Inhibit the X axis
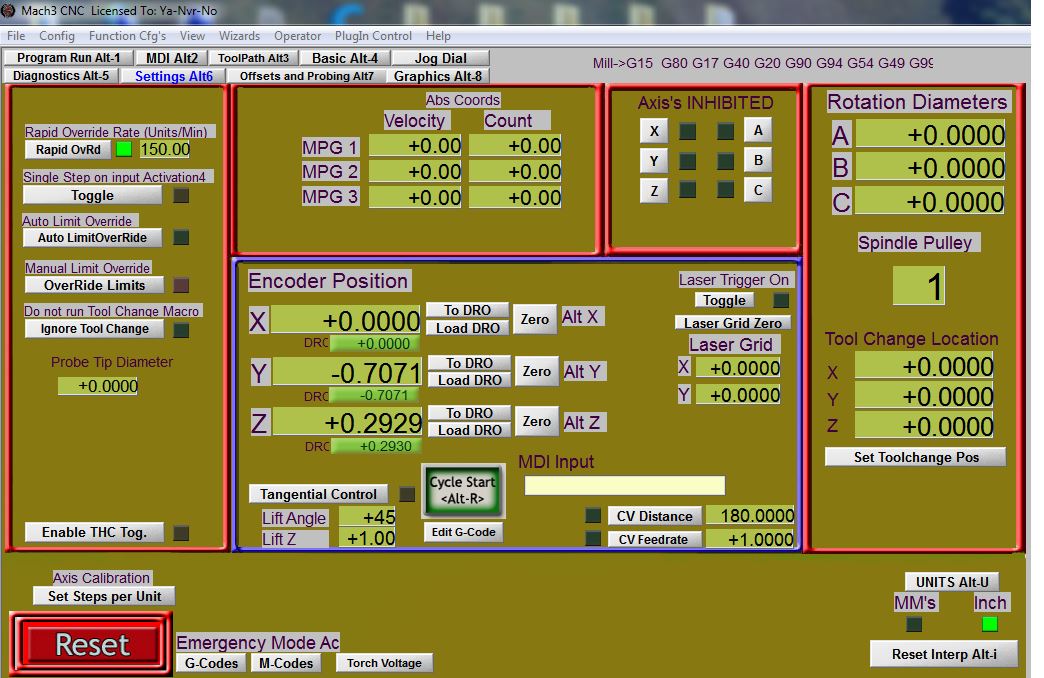The height and width of the screenshot is (678, 1044). tap(654, 131)
